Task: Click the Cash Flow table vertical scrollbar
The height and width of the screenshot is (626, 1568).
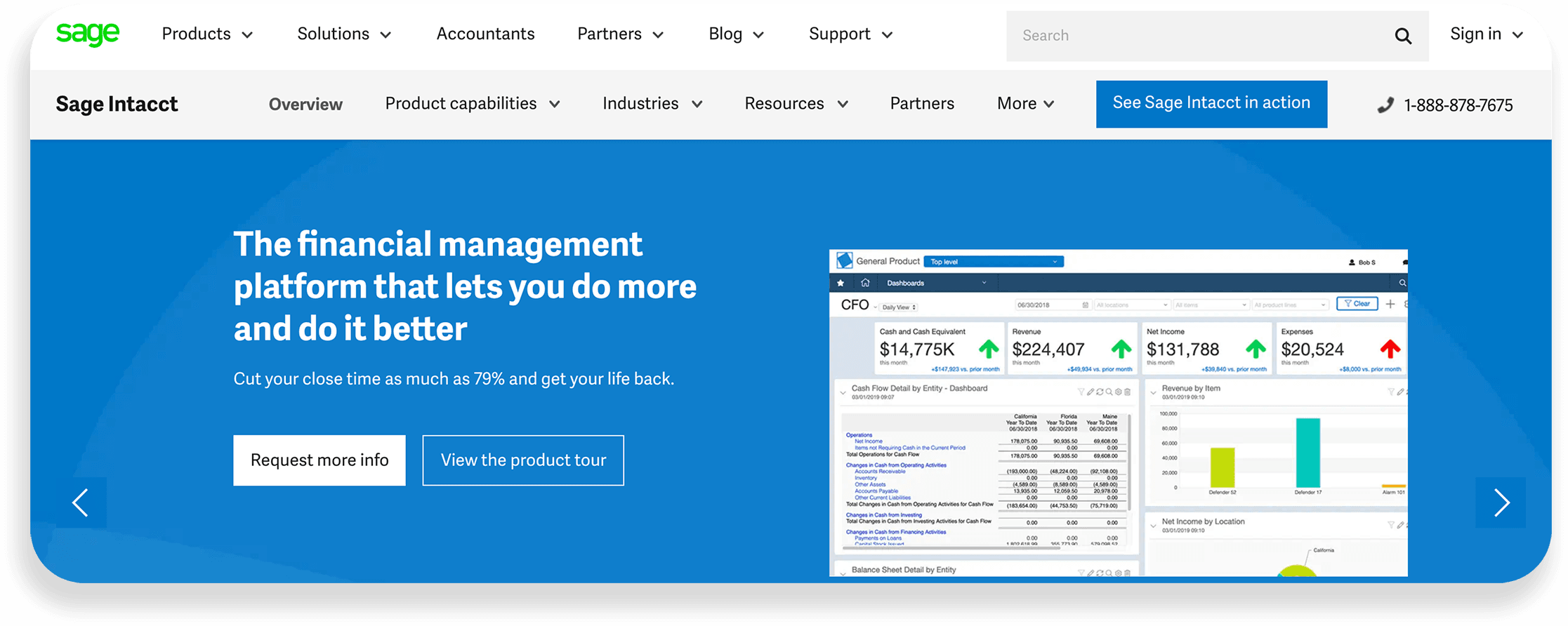Action: click(1129, 463)
